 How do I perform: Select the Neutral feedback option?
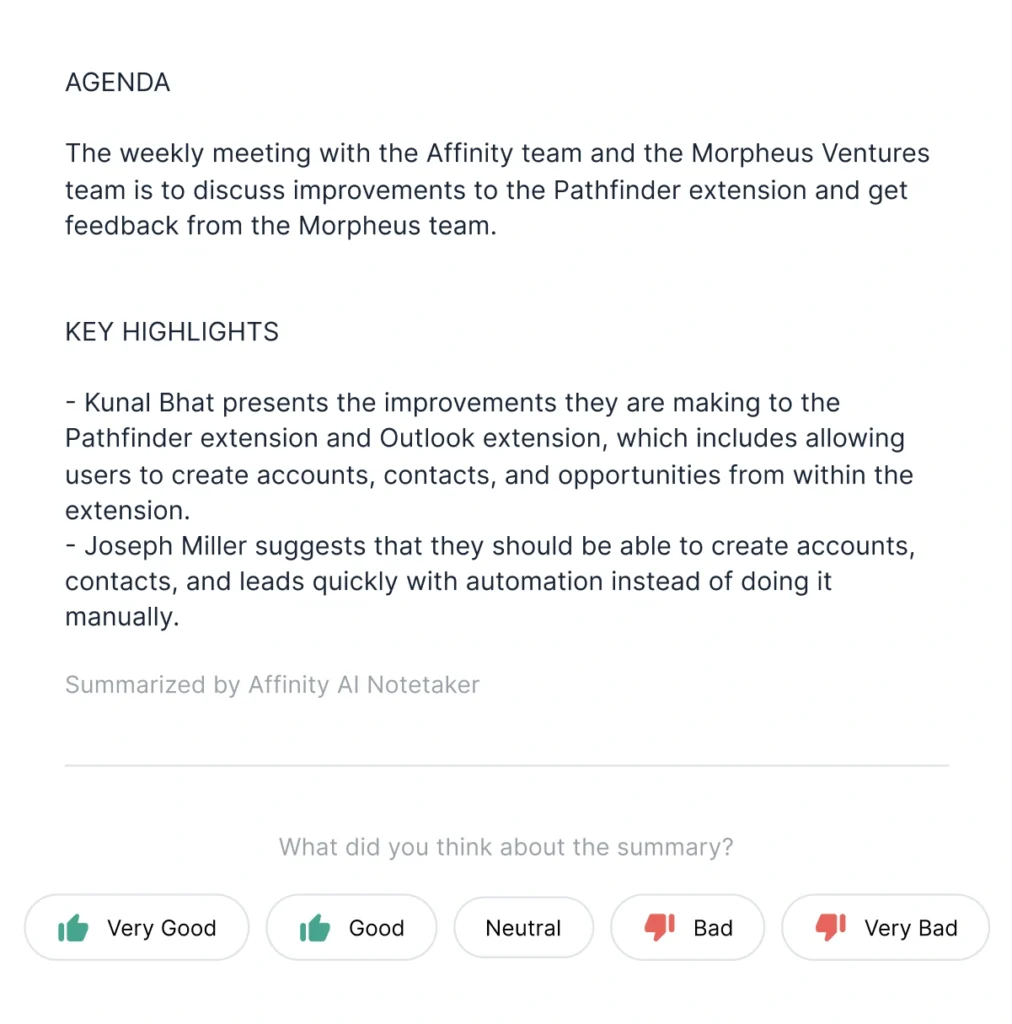click(523, 928)
